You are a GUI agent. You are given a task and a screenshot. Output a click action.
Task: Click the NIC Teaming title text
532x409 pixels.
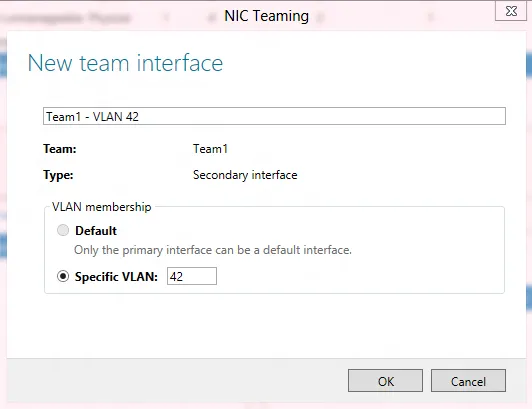pos(266,16)
